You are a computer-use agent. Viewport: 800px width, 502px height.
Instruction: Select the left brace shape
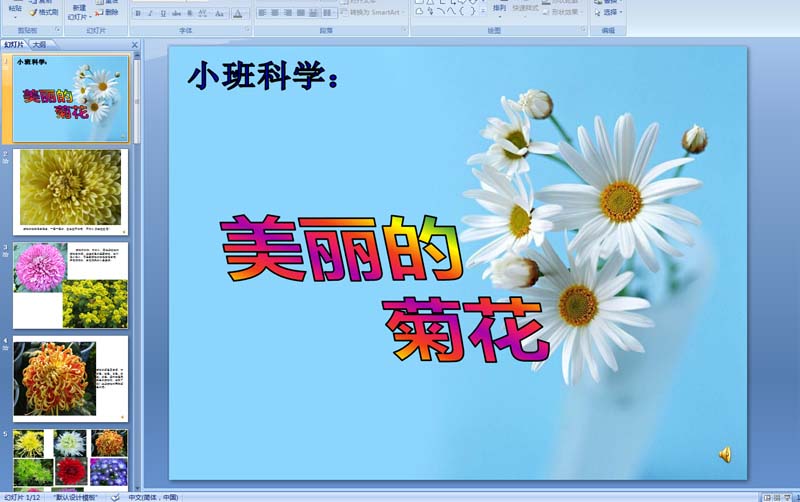point(462,11)
